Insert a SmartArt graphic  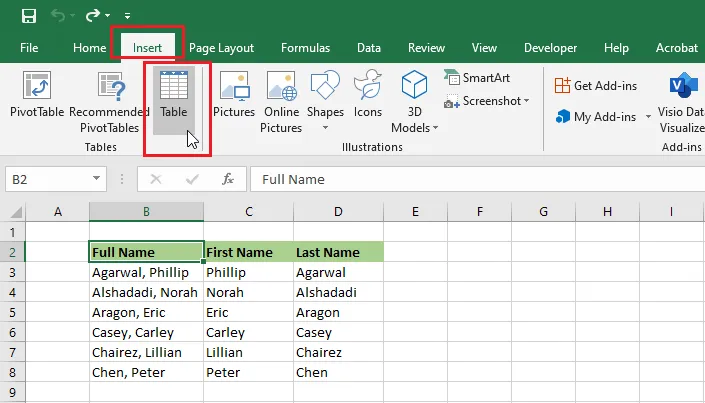[477, 77]
